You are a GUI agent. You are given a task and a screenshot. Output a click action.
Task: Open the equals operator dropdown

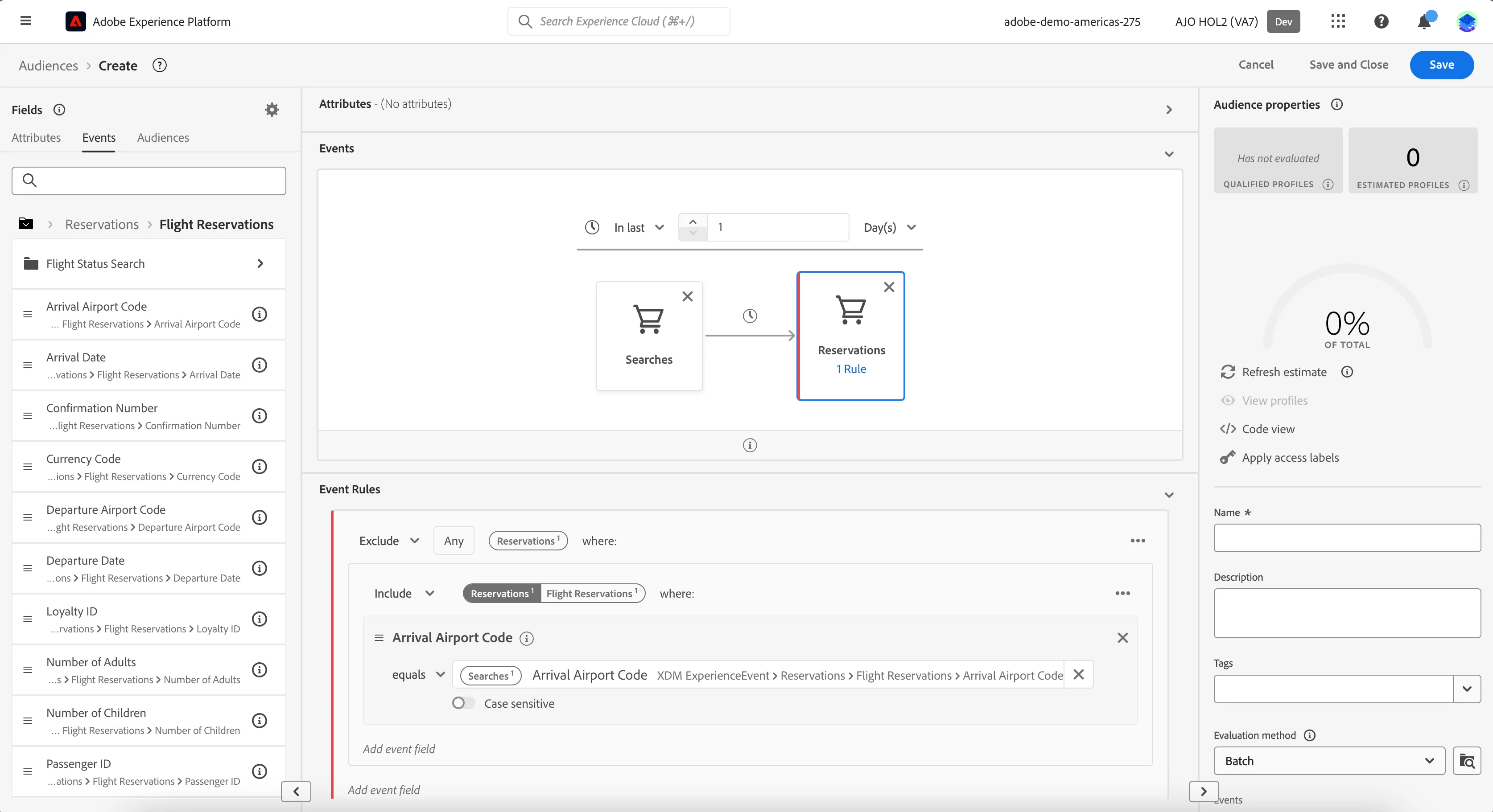point(418,674)
